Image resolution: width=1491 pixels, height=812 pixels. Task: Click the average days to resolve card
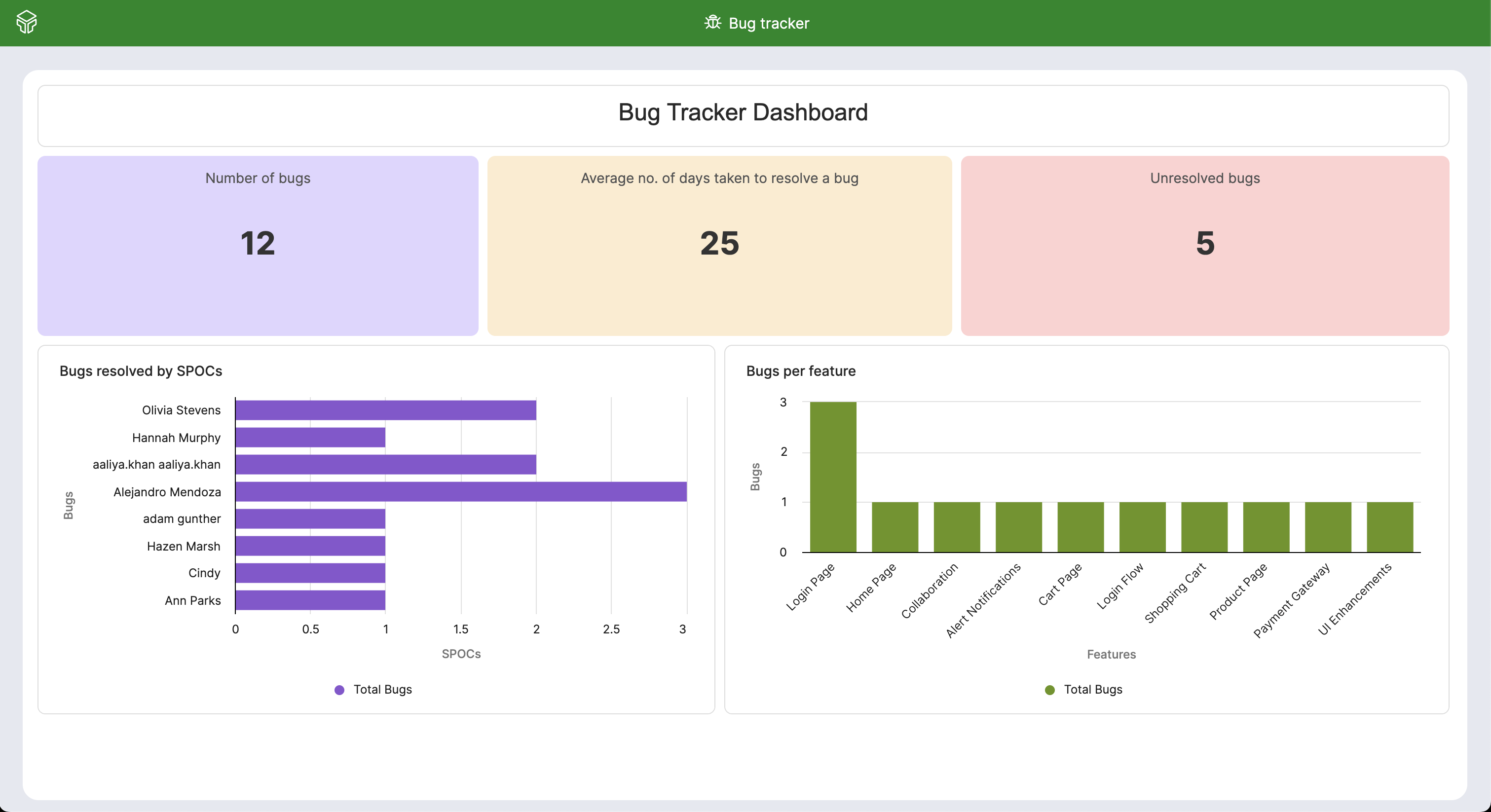(719, 245)
